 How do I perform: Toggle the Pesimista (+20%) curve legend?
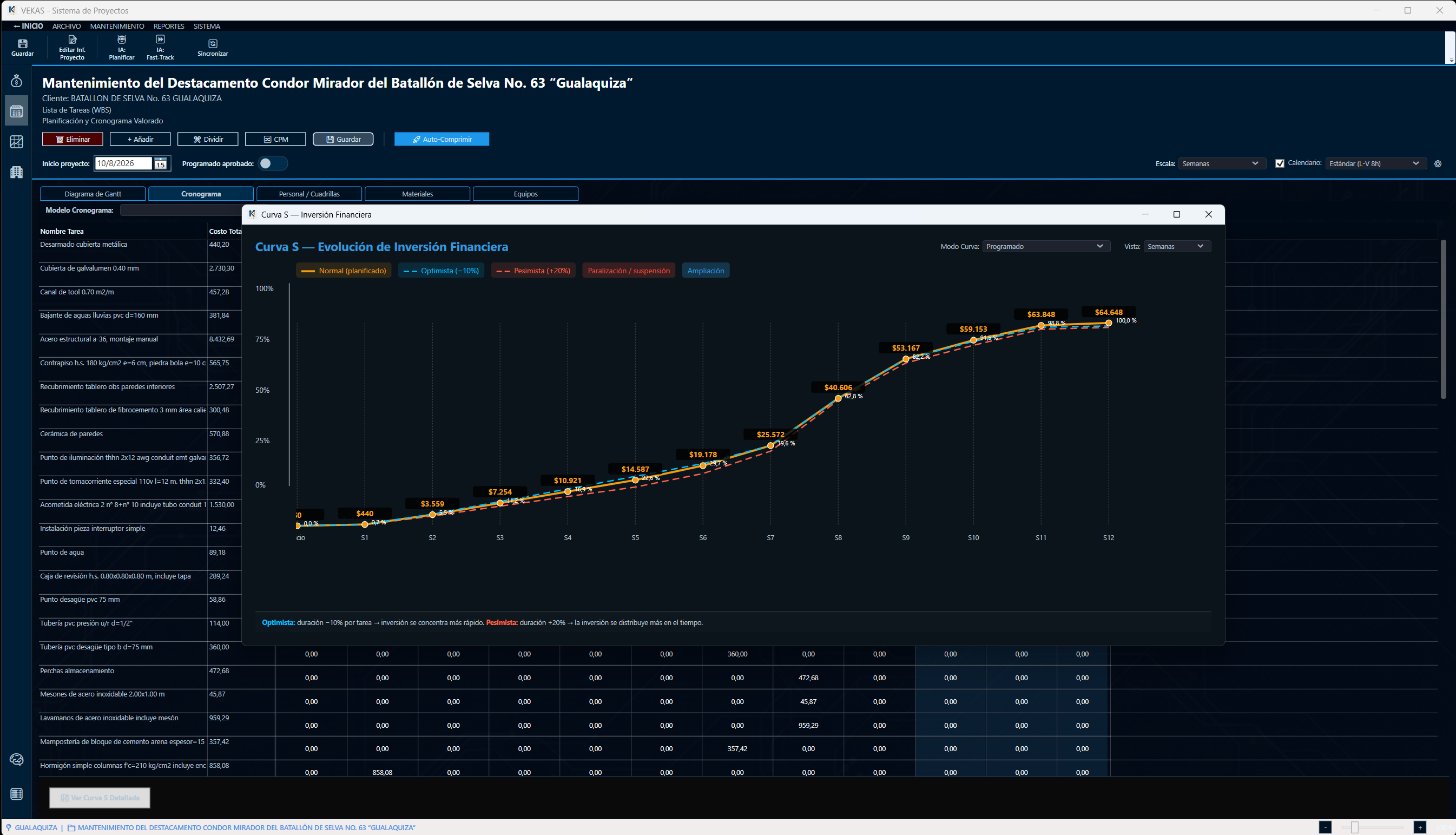pyautogui.click(x=533, y=271)
